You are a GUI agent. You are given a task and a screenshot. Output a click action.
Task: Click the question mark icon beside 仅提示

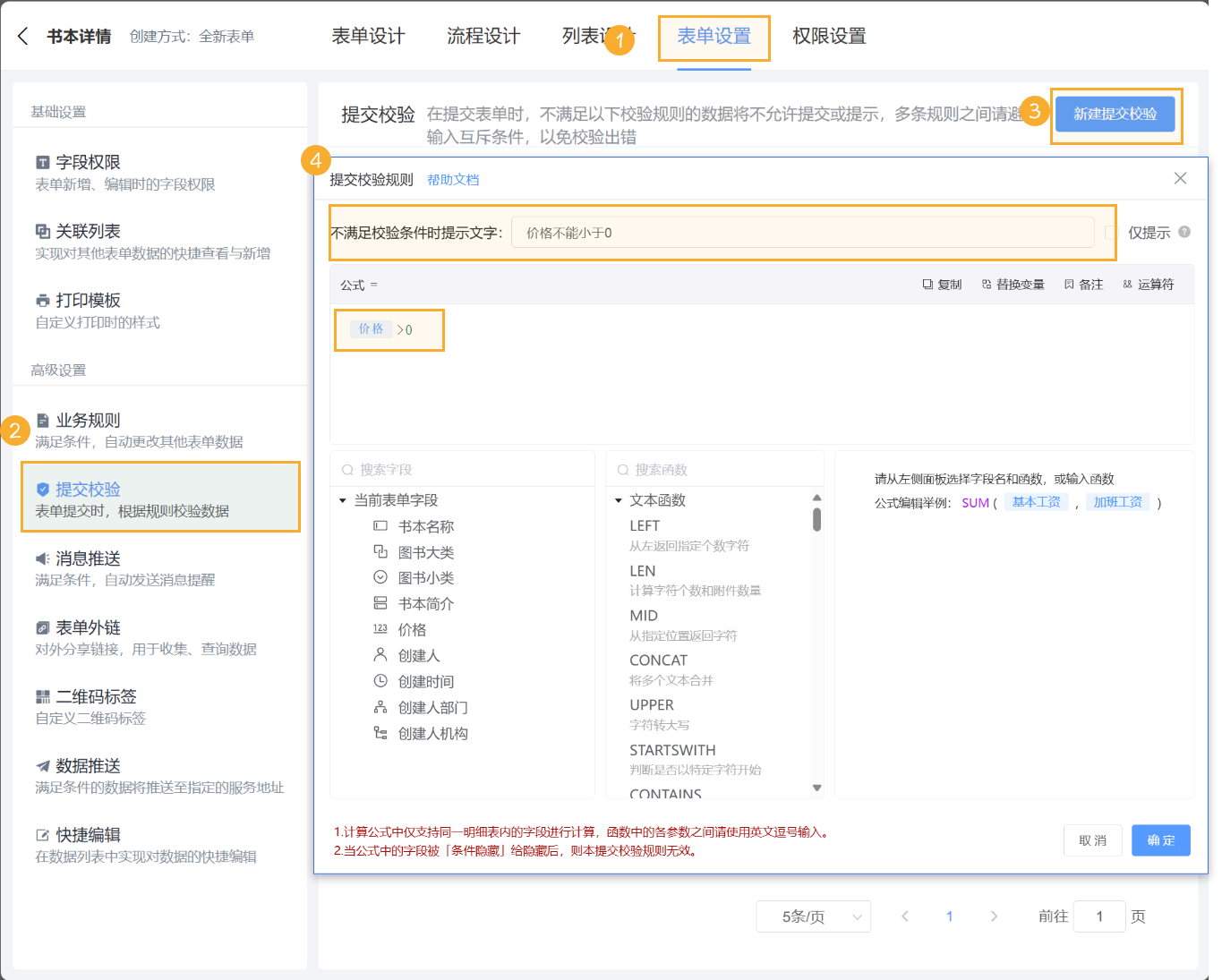pos(1184,231)
